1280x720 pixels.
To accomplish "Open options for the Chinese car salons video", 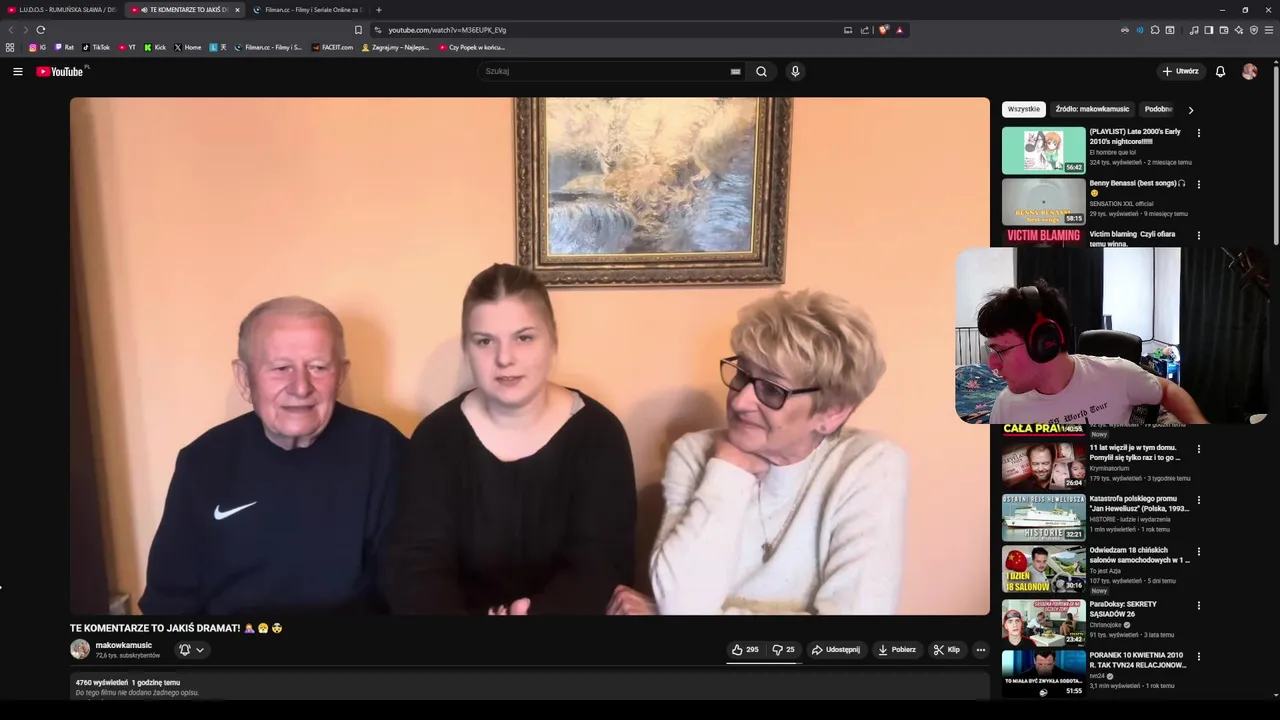I will tap(1198, 551).
